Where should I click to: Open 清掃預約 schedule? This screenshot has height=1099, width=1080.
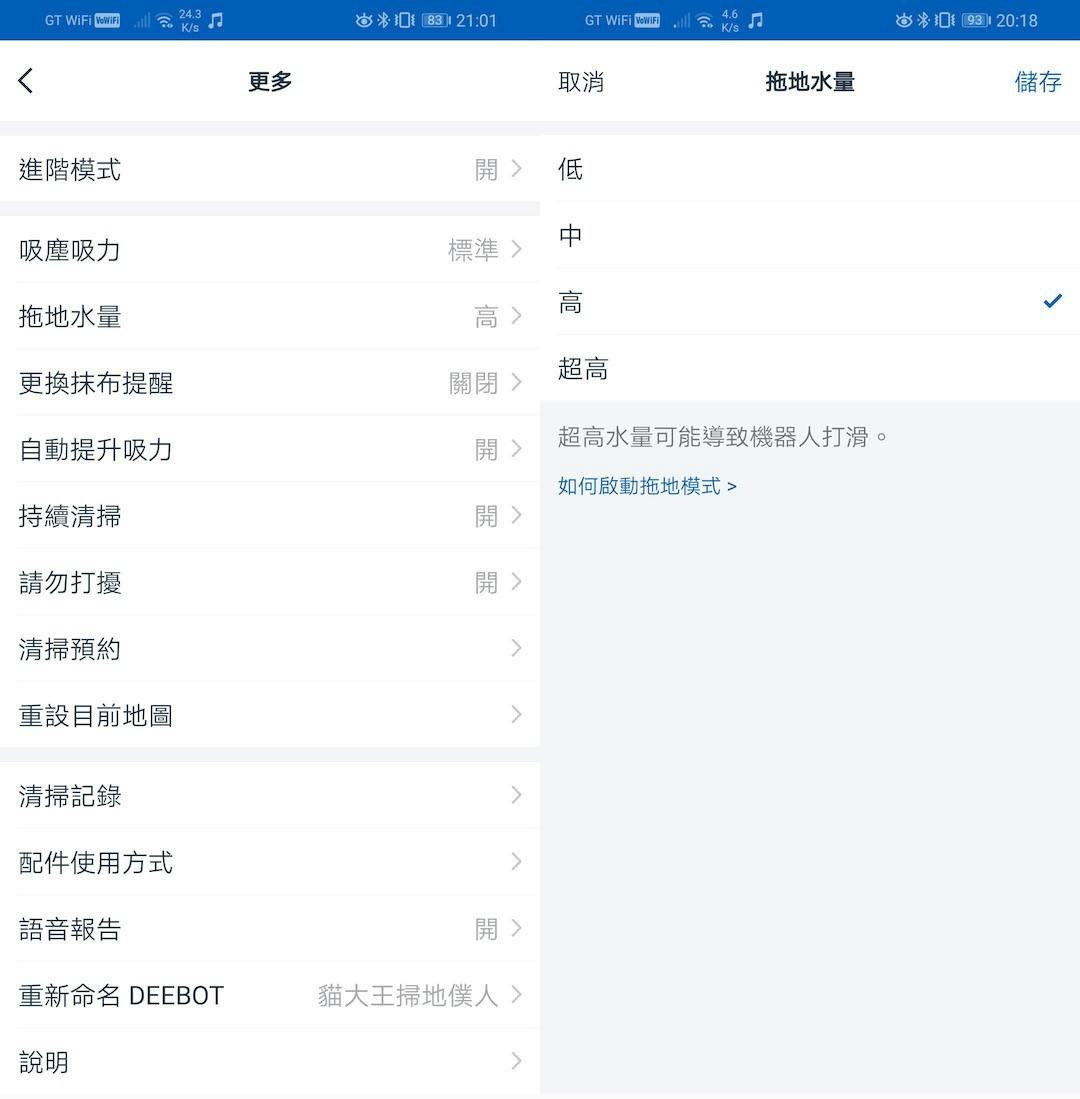point(270,648)
